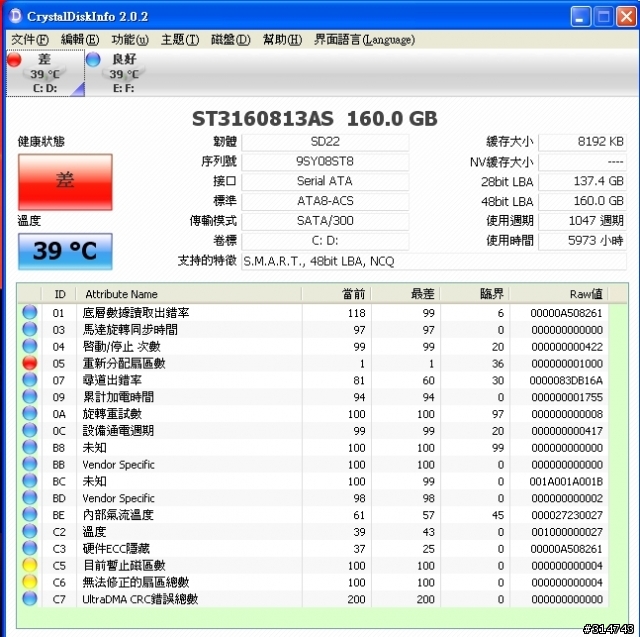
Task: Click the blue status icon of attribute C3
Action: 29,548
